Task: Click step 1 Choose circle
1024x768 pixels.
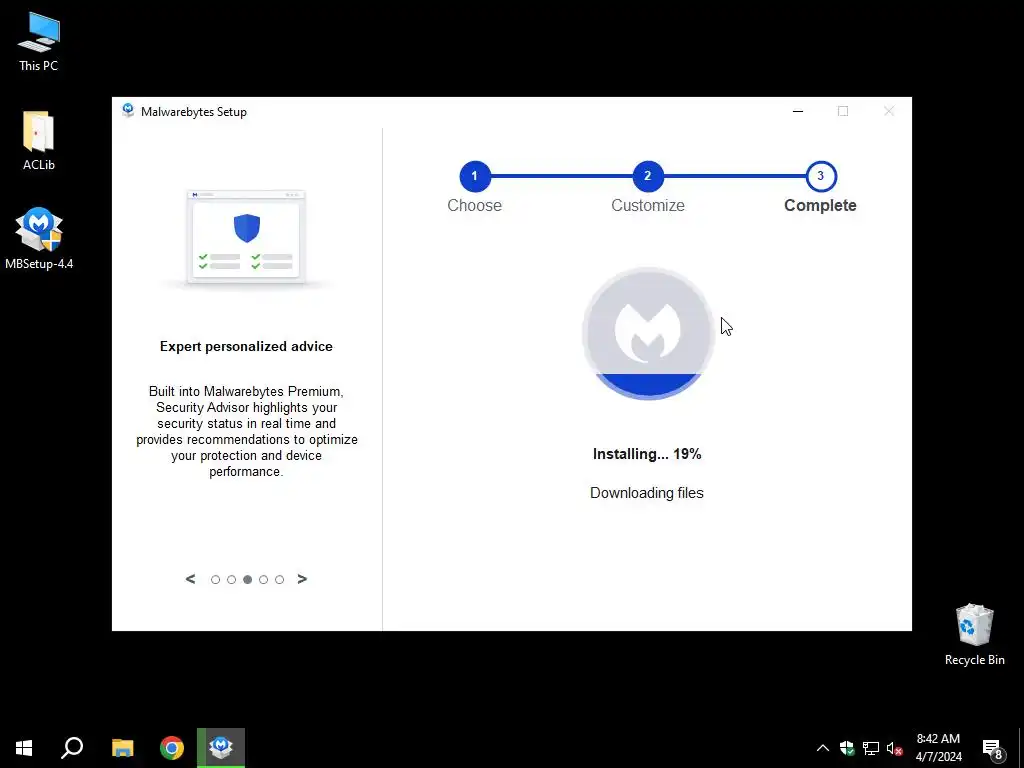Action: pos(475,176)
